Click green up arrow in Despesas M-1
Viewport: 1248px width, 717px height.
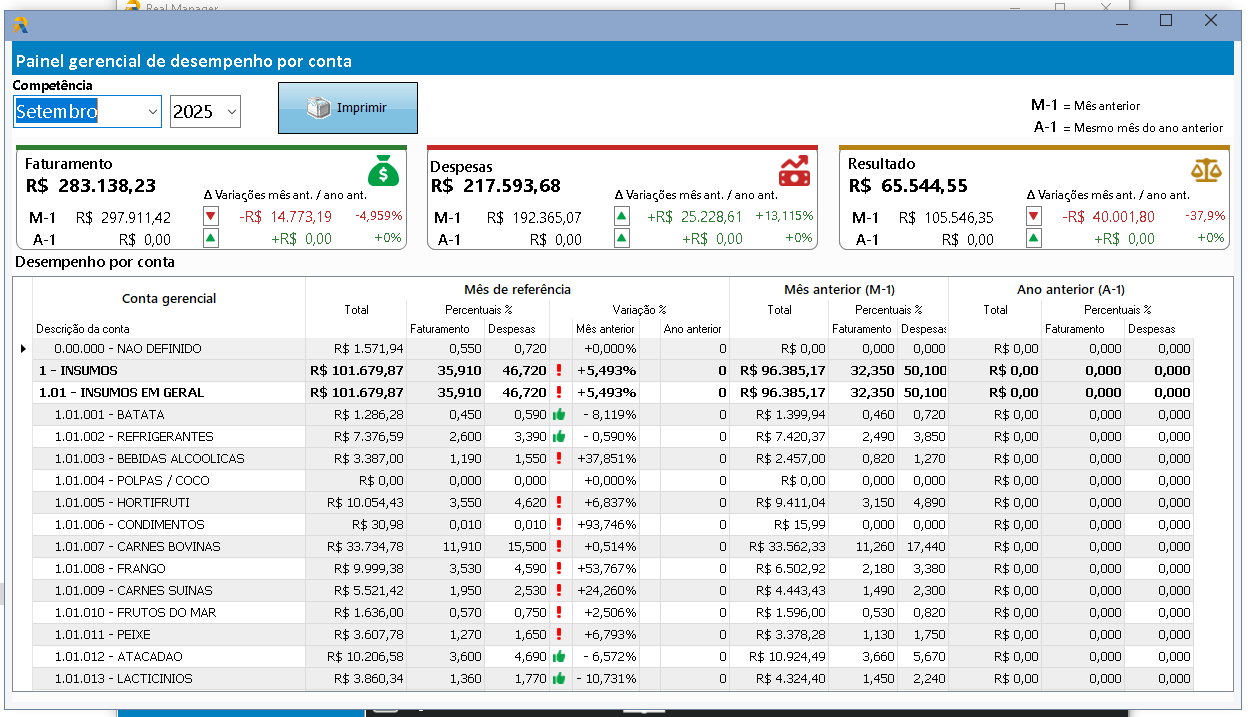click(x=621, y=216)
